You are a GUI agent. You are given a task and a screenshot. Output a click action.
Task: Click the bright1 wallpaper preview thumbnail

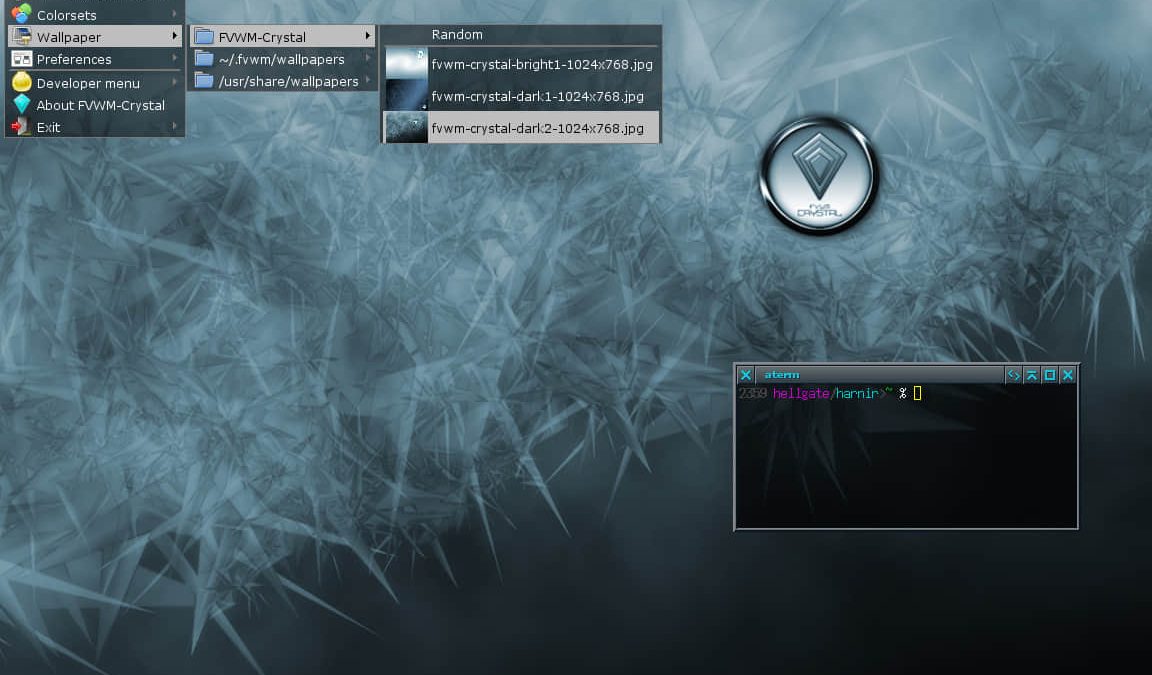pyautogui.click(x=406, y=64)
